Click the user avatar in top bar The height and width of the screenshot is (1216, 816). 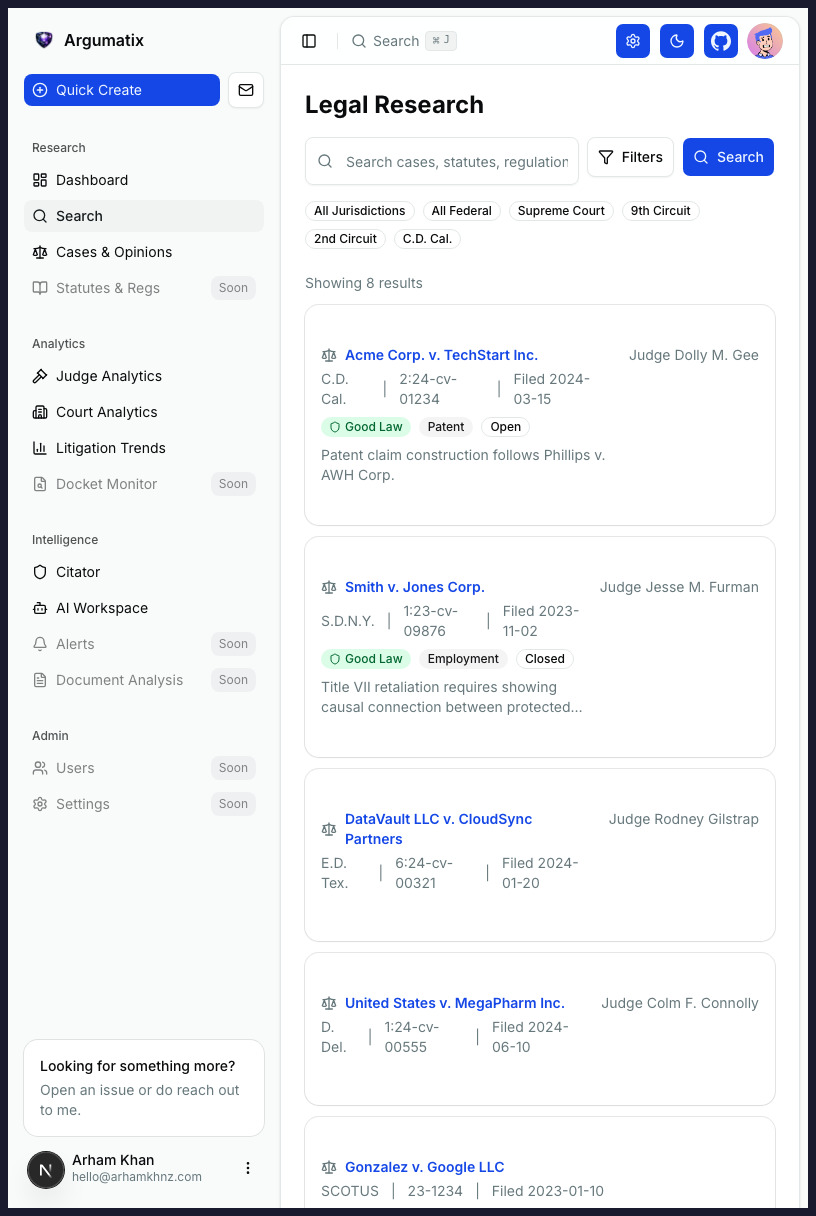click(x=765, y=41)
